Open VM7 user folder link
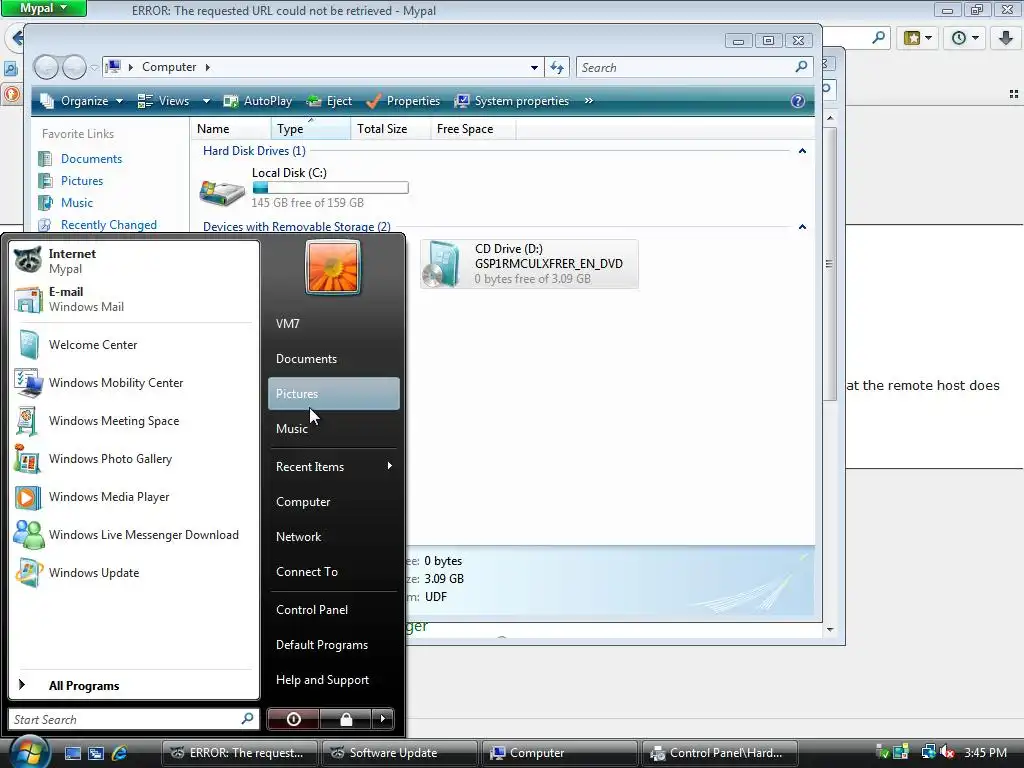This screenshot has height=768, width=1024. 334,323
